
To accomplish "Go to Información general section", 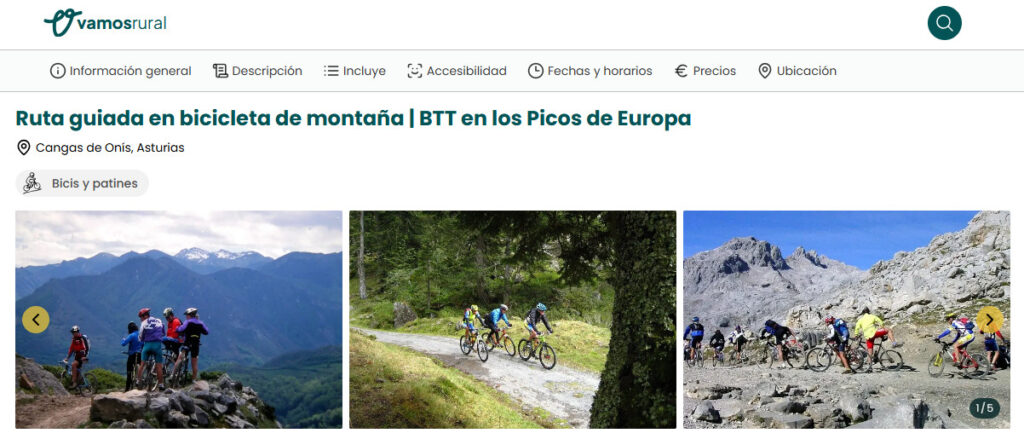I will [x=131, y=71].
